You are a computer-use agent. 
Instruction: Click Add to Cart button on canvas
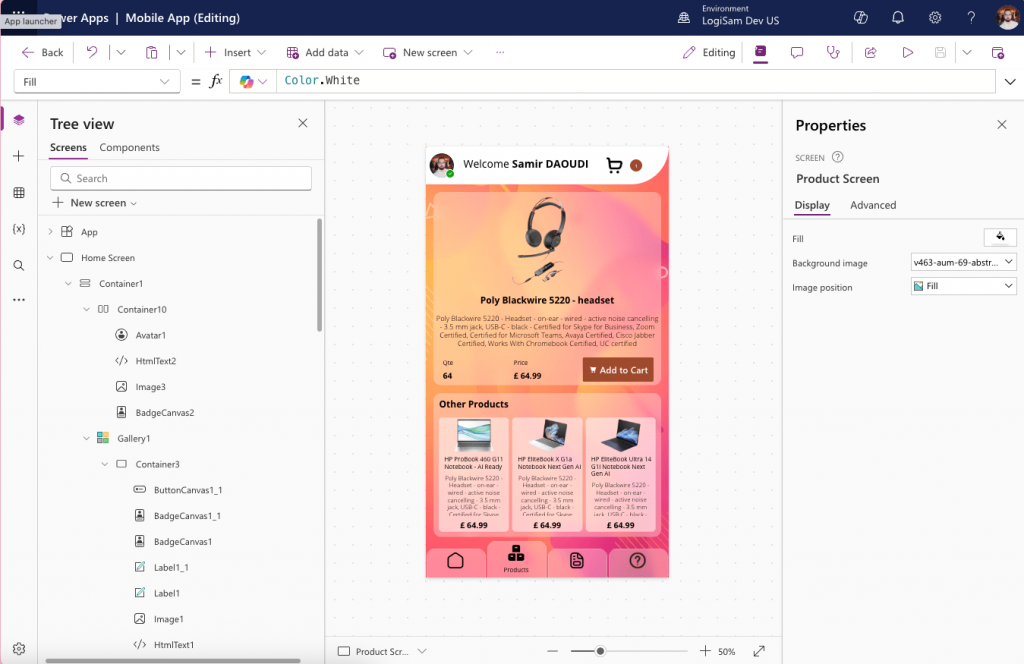click(618, 370)
